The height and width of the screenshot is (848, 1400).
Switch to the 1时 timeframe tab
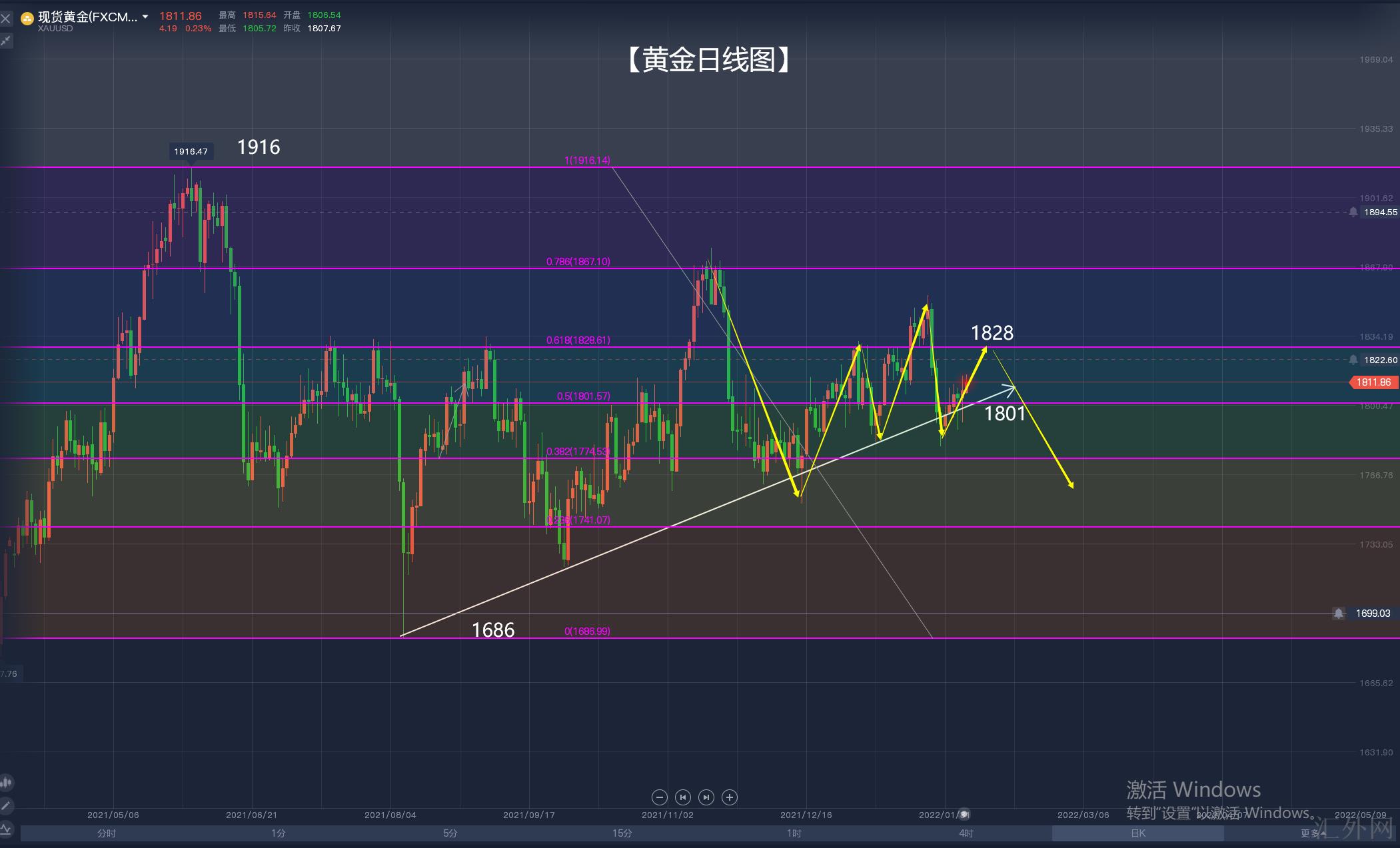794,833
